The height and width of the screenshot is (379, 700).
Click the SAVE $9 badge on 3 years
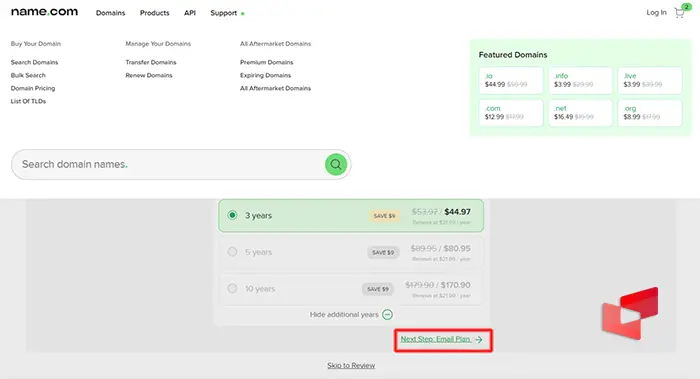click(384, 216)
